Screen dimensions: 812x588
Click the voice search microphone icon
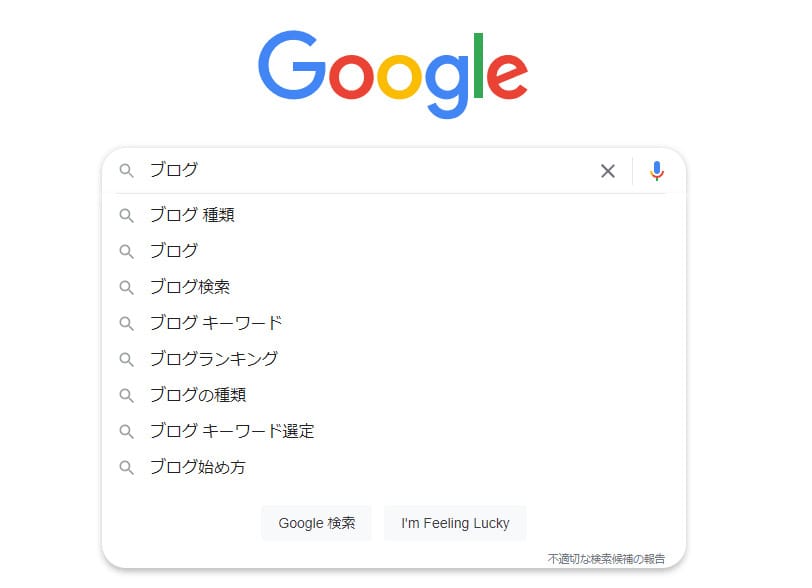click(657, 171)
